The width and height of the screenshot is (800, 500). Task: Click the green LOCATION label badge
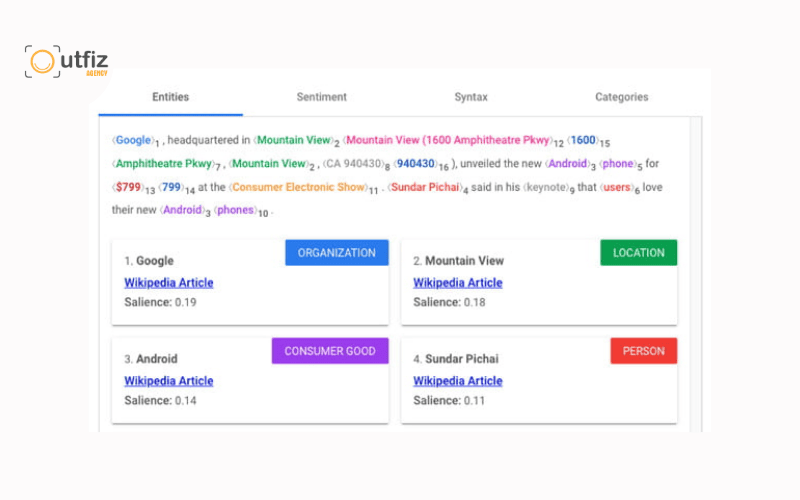[639, 253]
